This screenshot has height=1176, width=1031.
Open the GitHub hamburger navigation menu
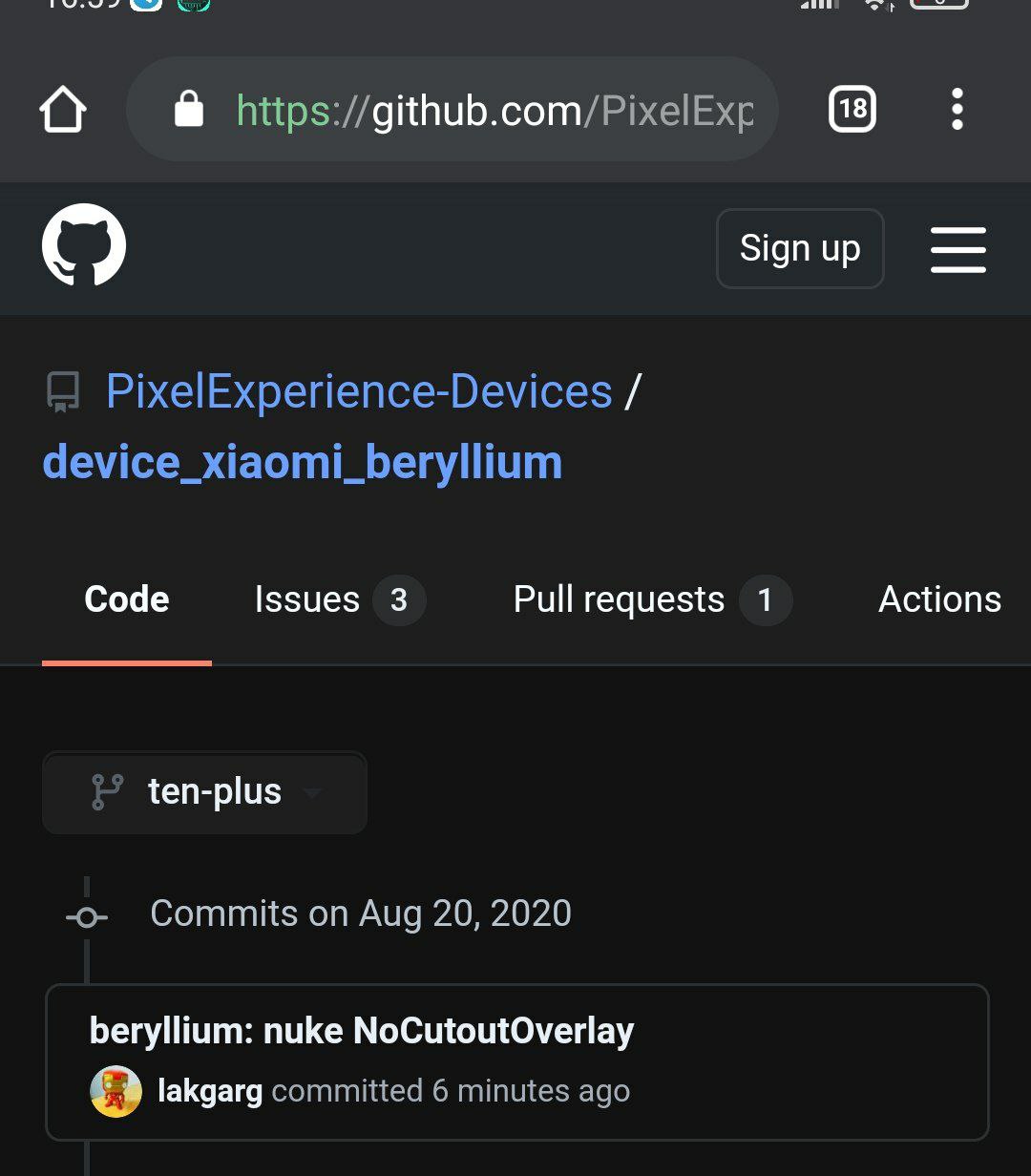(x=957, y=249)
